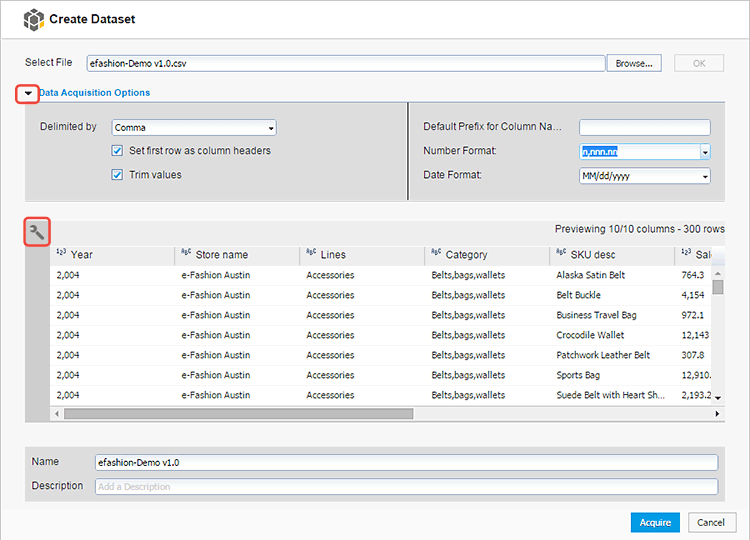This screenshot has width=750, height=540.
Task: Click text type icon on Store name column
Action: [x=186, y=254]
